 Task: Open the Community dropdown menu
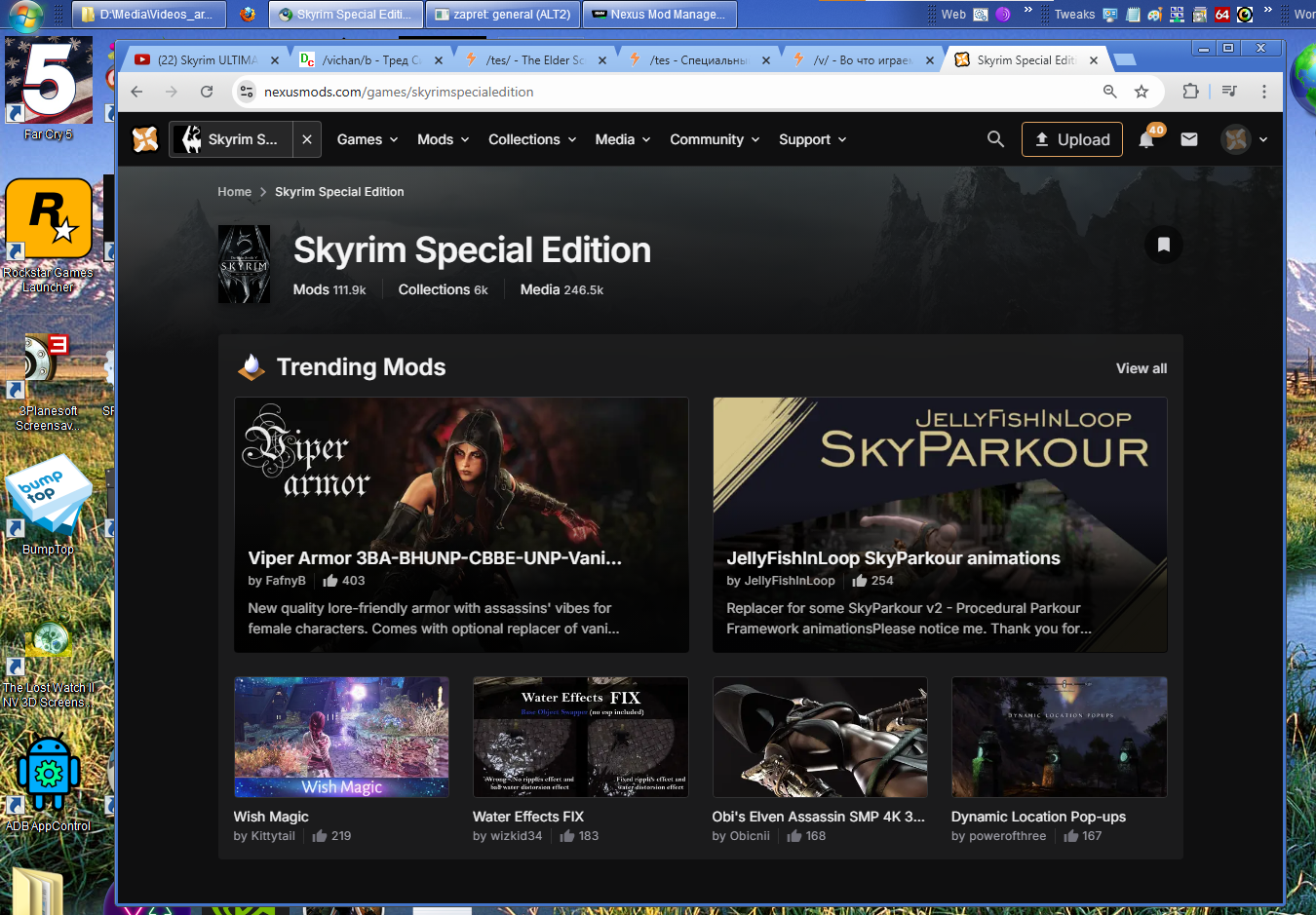[x=715, y=139]
